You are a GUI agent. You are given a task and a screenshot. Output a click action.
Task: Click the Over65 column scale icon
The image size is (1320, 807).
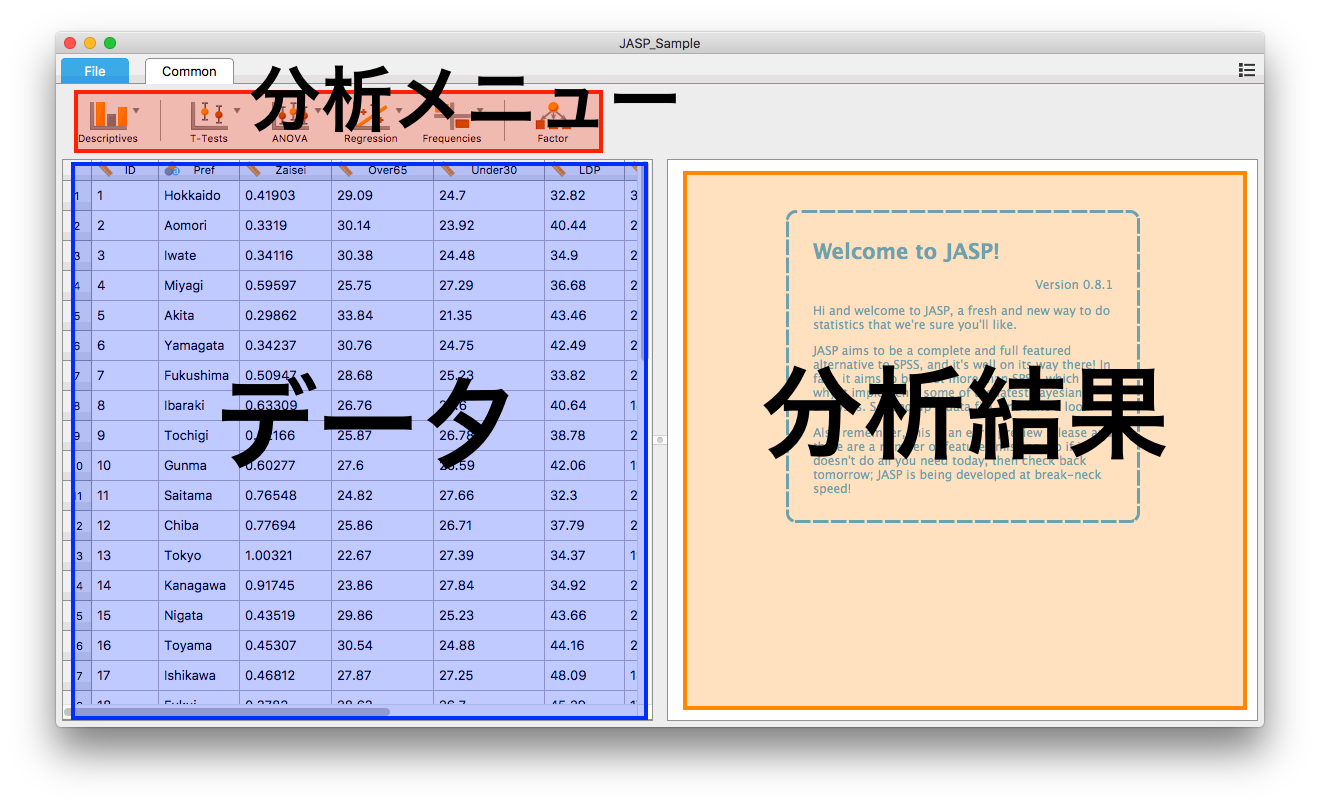click(x=345, y=170)
